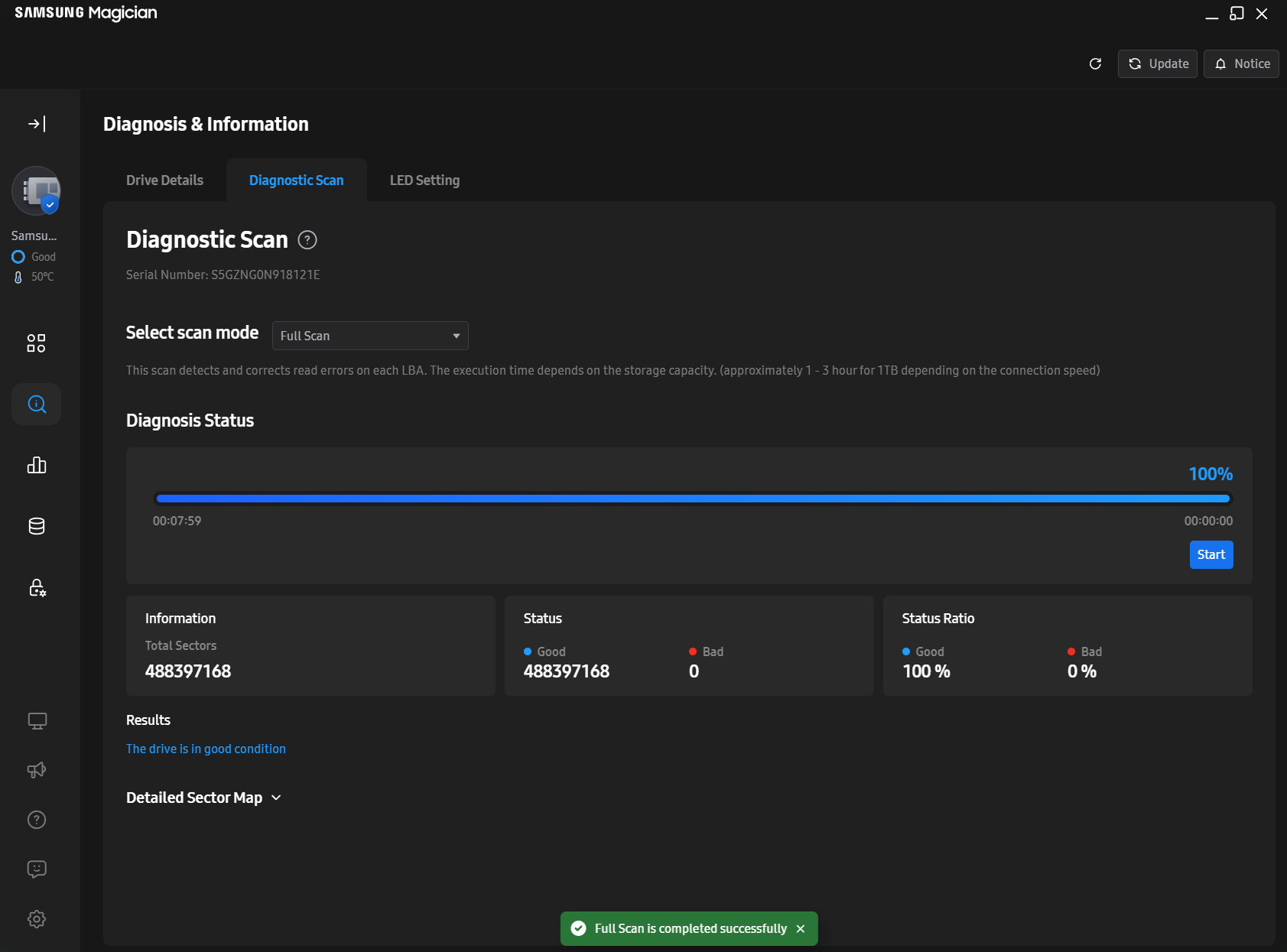1287x952 pixels.
Task: Open the Select scan mode dropdown
Action: tap(370, 336)
